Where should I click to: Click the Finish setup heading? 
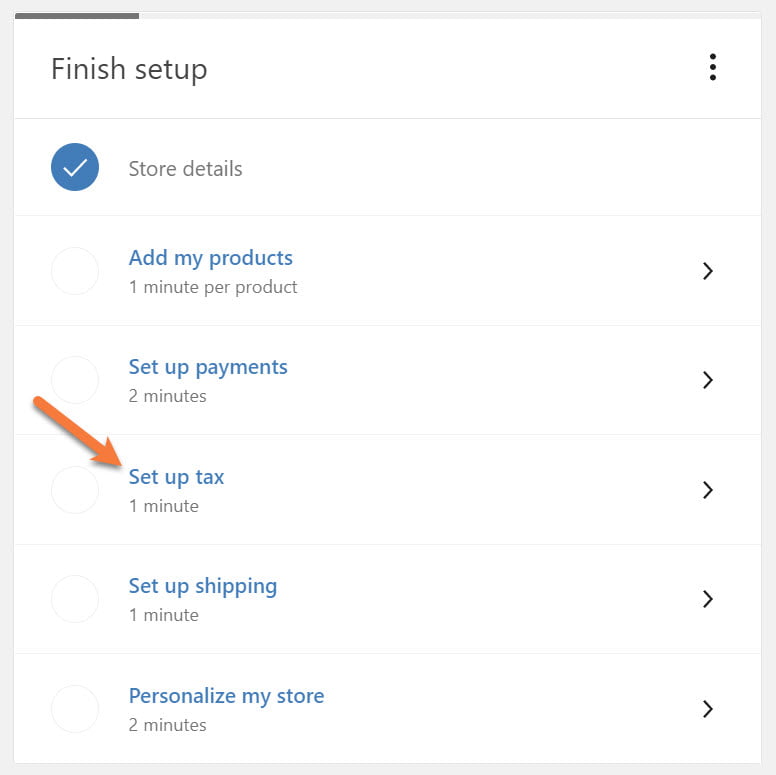(129, 69)
